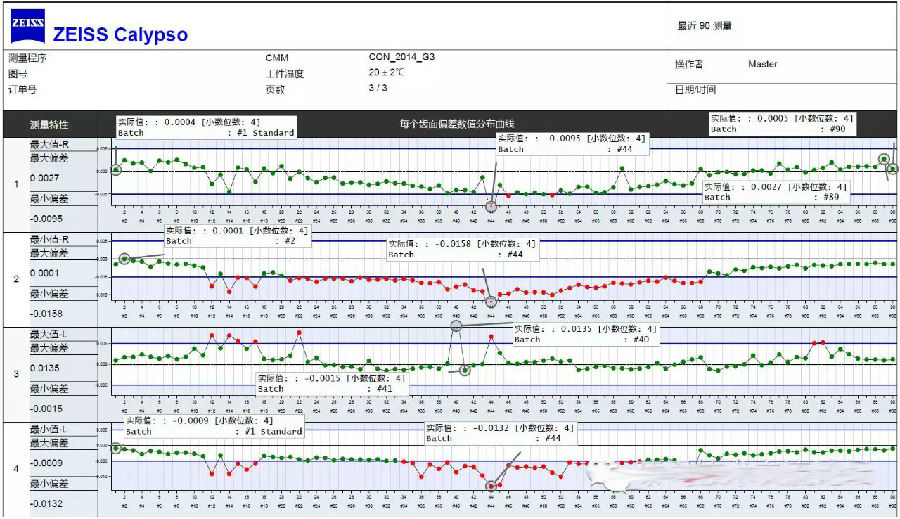This screenshot has width=900, height=519.
Task: Click the "日期/时间" label
Action: (x=695, y=90)
